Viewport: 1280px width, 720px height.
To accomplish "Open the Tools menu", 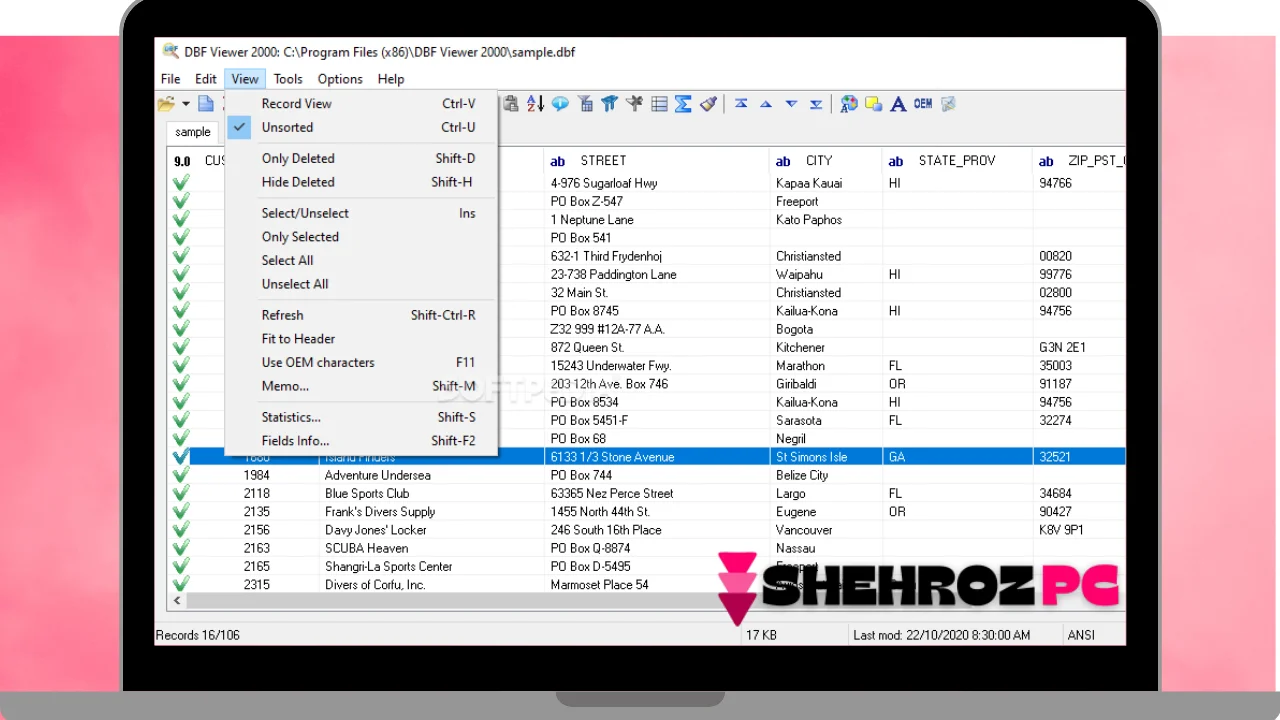I will coord(288,79).
